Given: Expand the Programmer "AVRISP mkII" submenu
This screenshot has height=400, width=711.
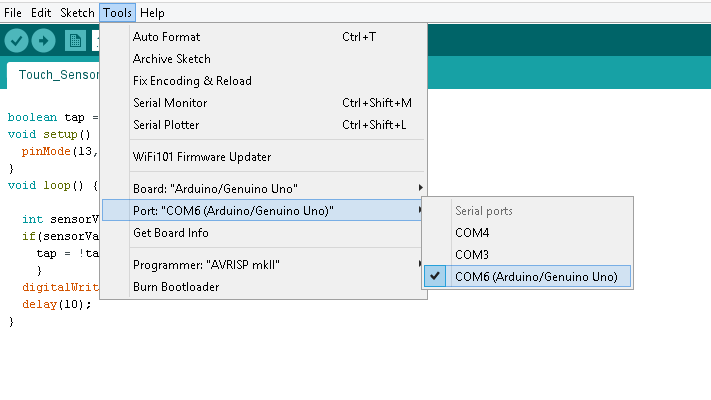Looking at the screenshot, I should point(263,265).
